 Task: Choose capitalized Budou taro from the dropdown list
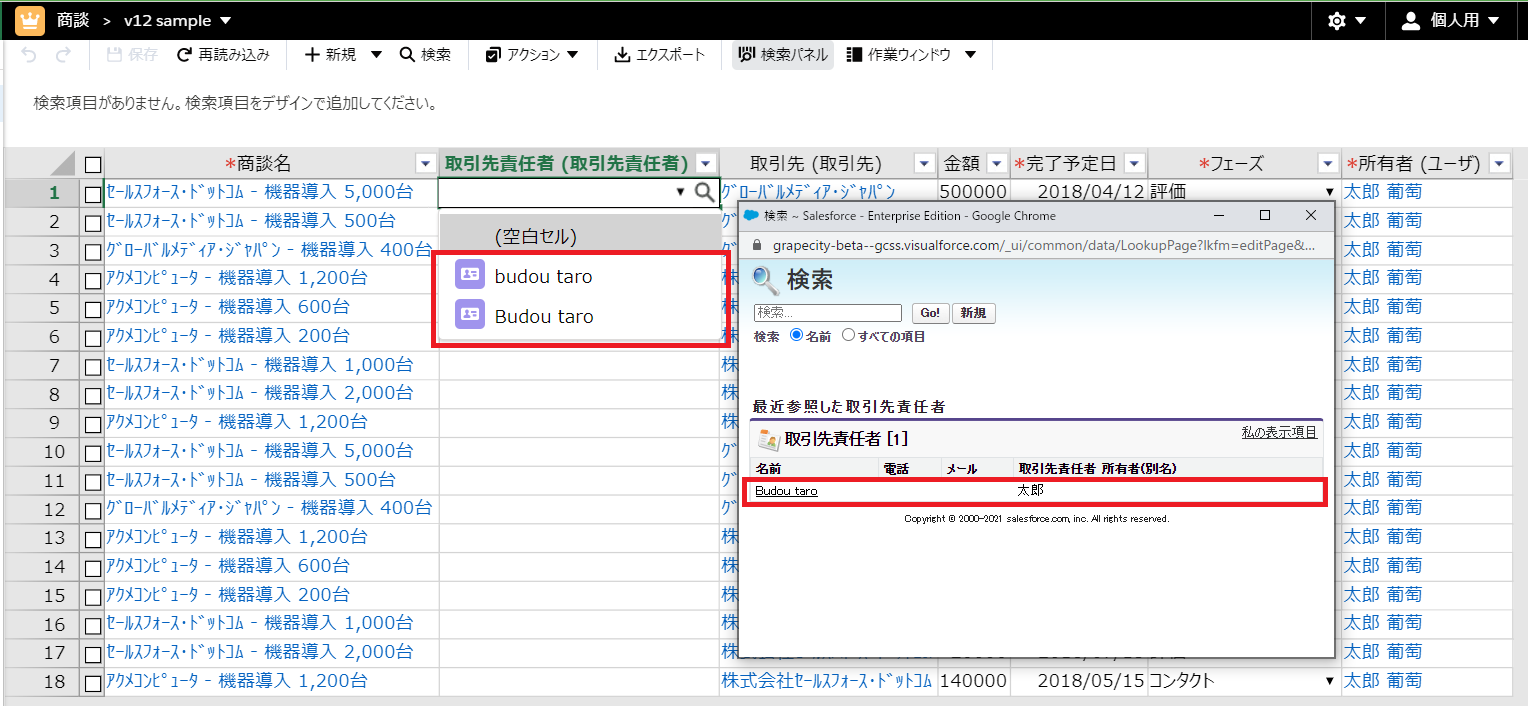point(580,316)
